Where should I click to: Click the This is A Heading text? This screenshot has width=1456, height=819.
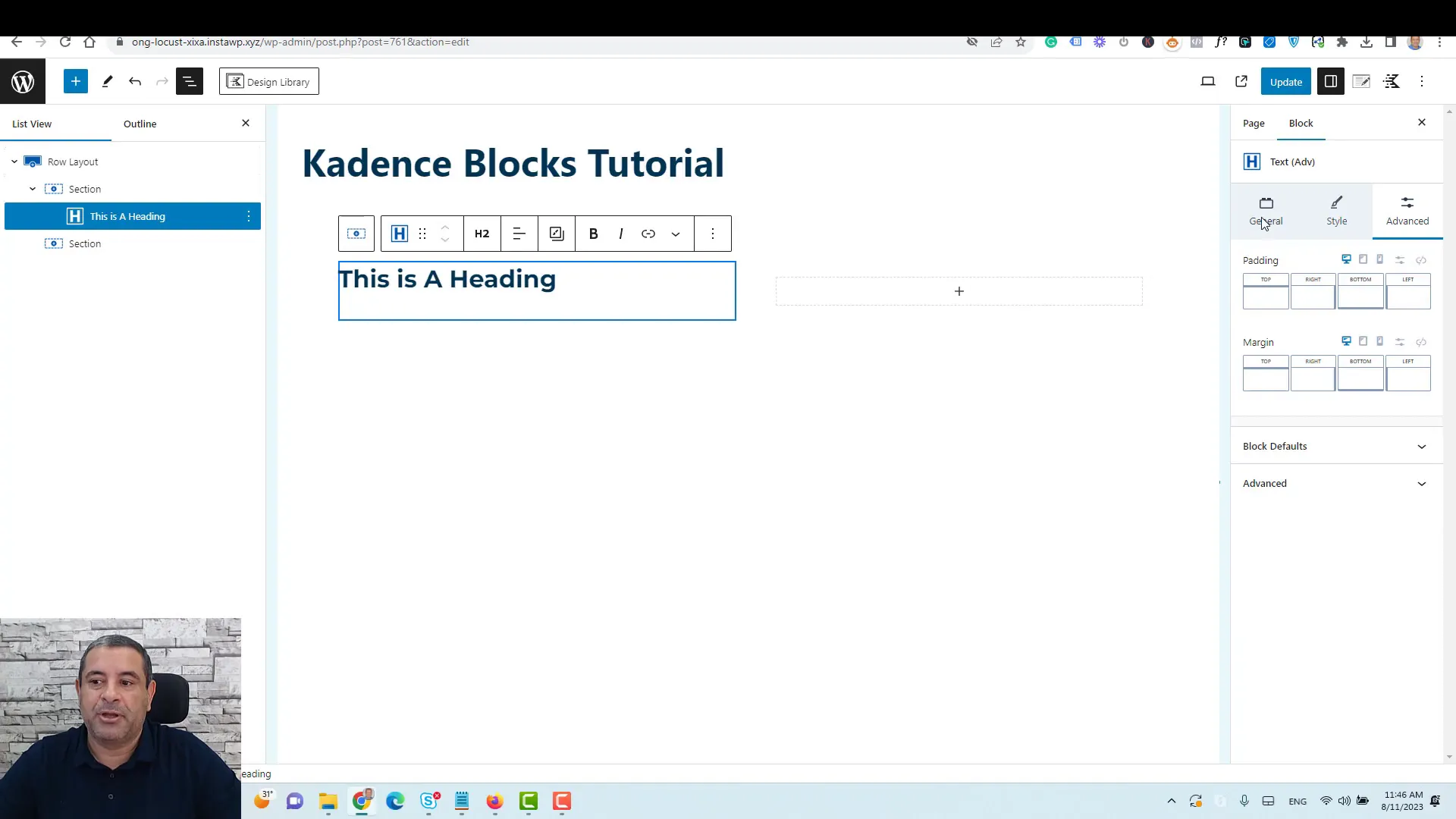[x=447, y=279]
